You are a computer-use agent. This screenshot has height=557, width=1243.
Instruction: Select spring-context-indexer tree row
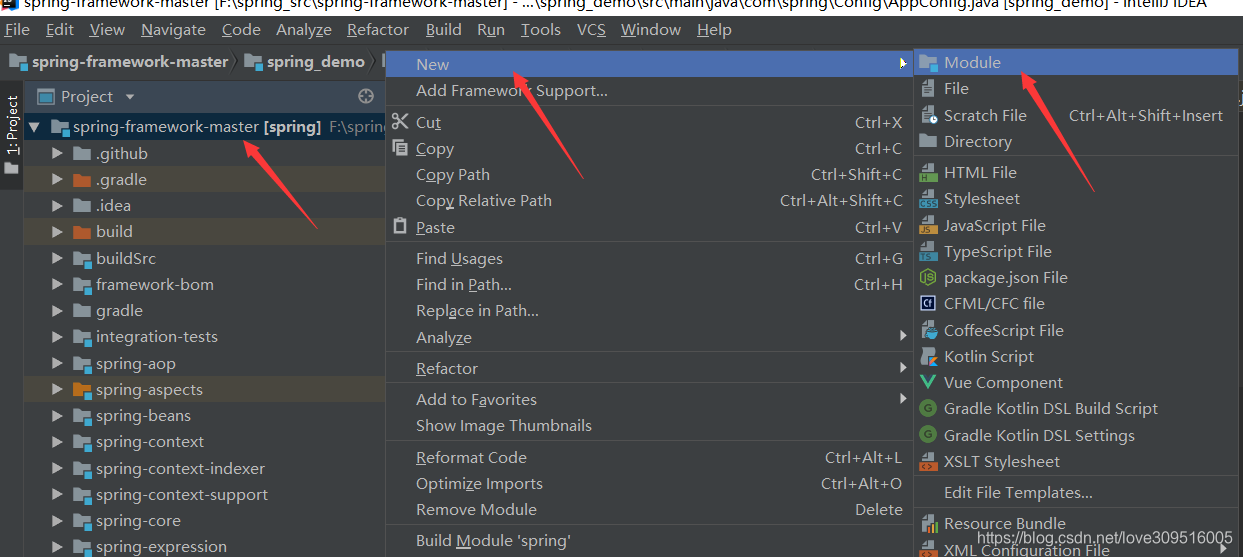pos(205,468)
